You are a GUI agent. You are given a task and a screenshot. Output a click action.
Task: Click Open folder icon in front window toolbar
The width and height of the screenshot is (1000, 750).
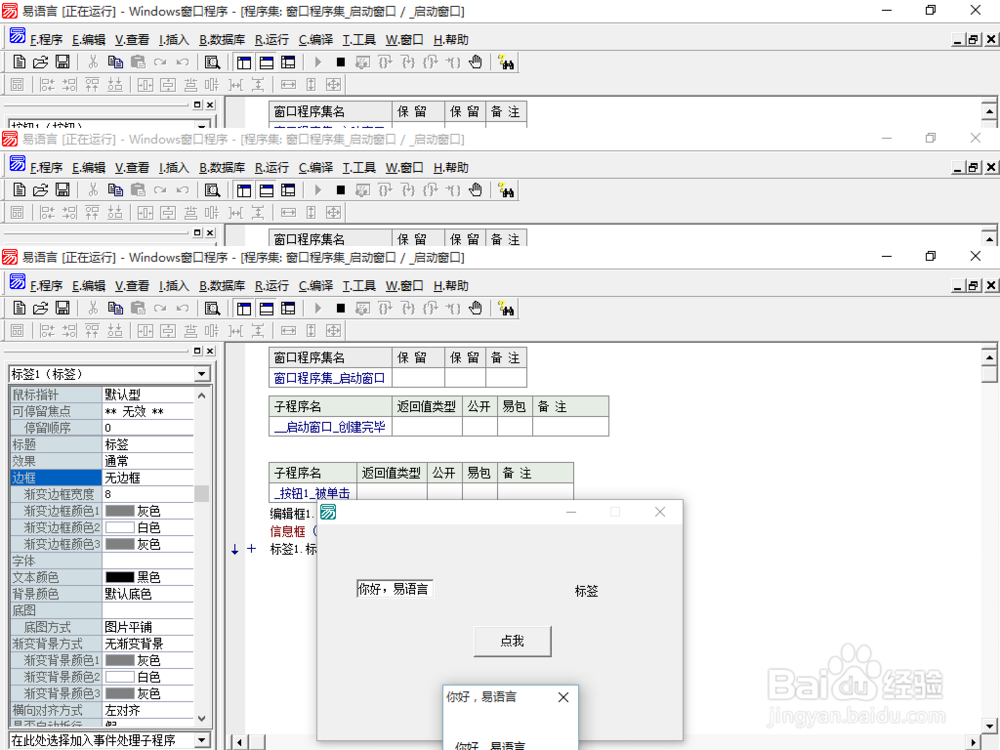(41, 309)
